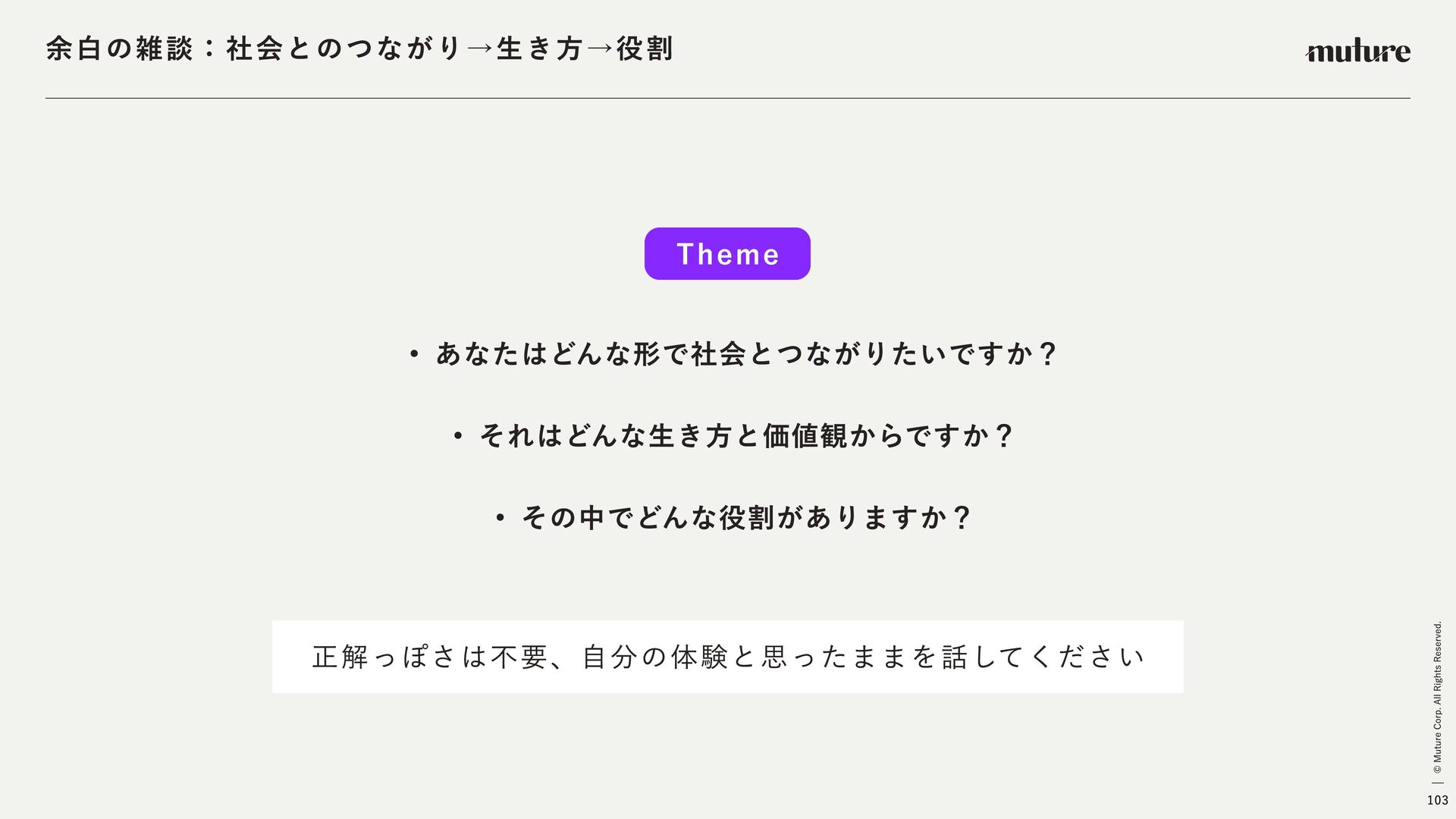Click the first question about 社会とつながりたい
The width and height of the screenshot is (1456, 819).
[x=746, y=353]
